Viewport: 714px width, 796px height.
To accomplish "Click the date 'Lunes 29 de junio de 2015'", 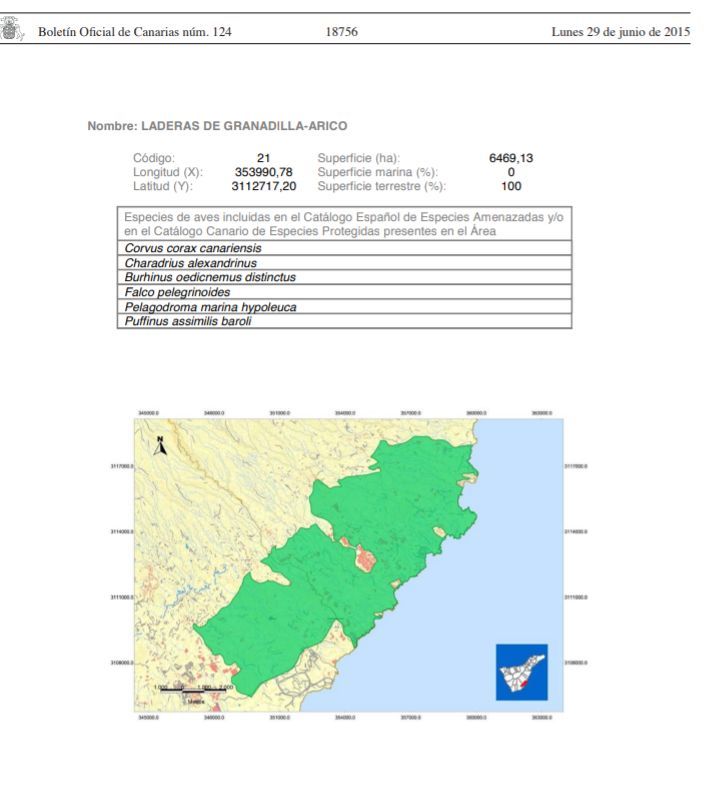I will (x=620, y=32).
